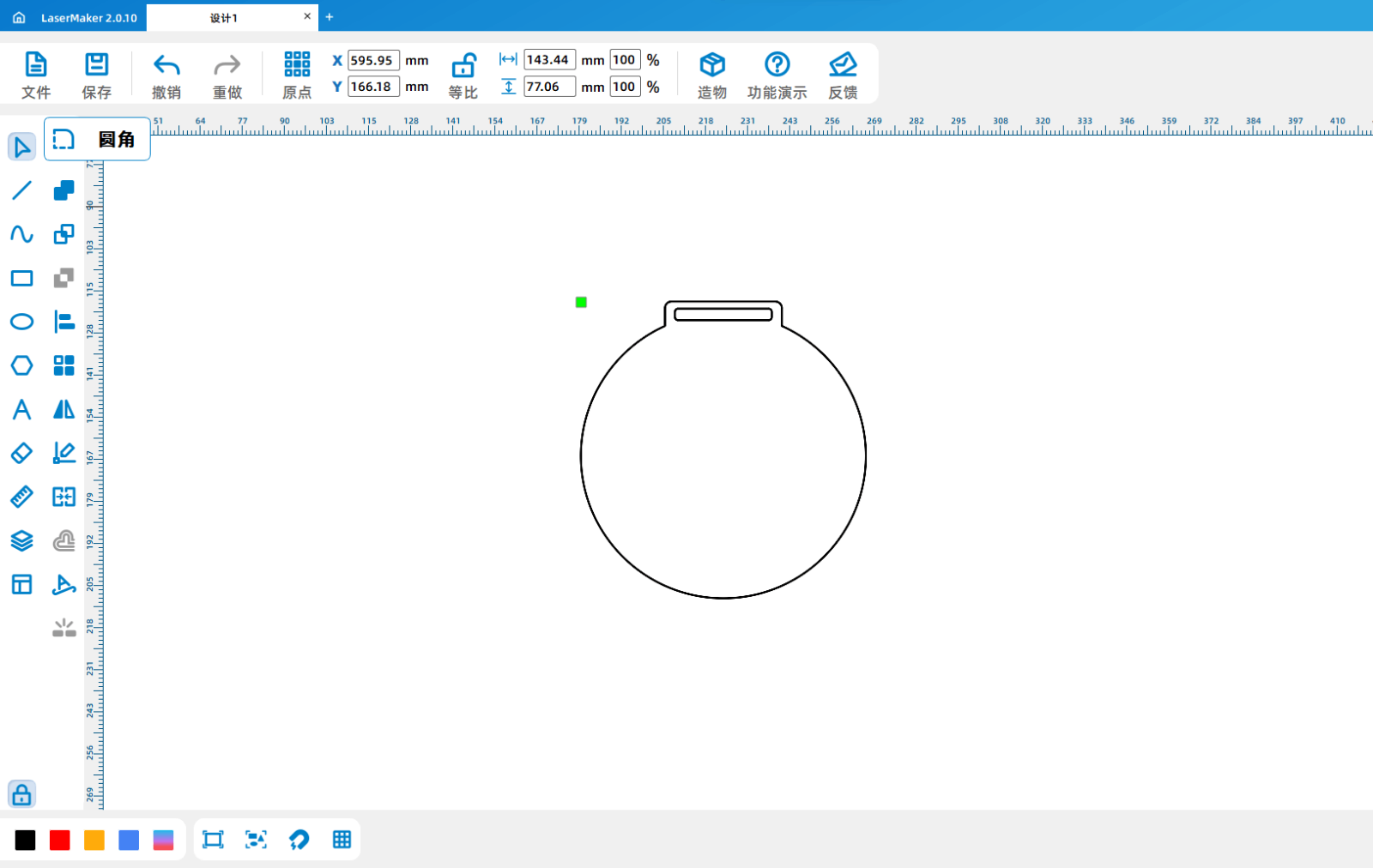Select the eraser tool
This screenshot has height=868, width=1373.
[x=21, y=453]
